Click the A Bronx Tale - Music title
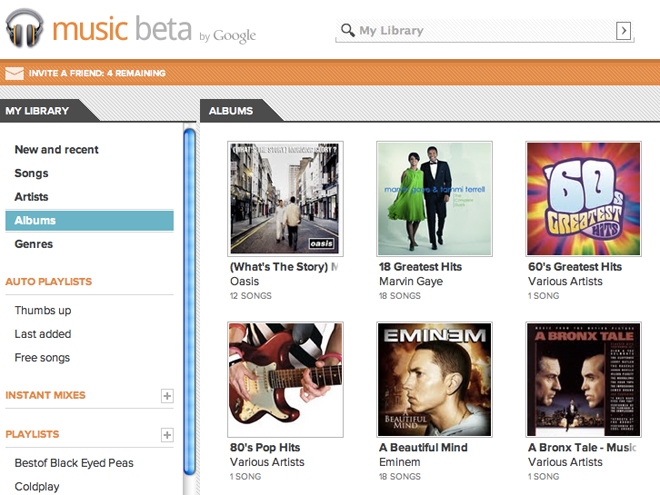Screen dimensions: 660x495 [x=582, y=447]
